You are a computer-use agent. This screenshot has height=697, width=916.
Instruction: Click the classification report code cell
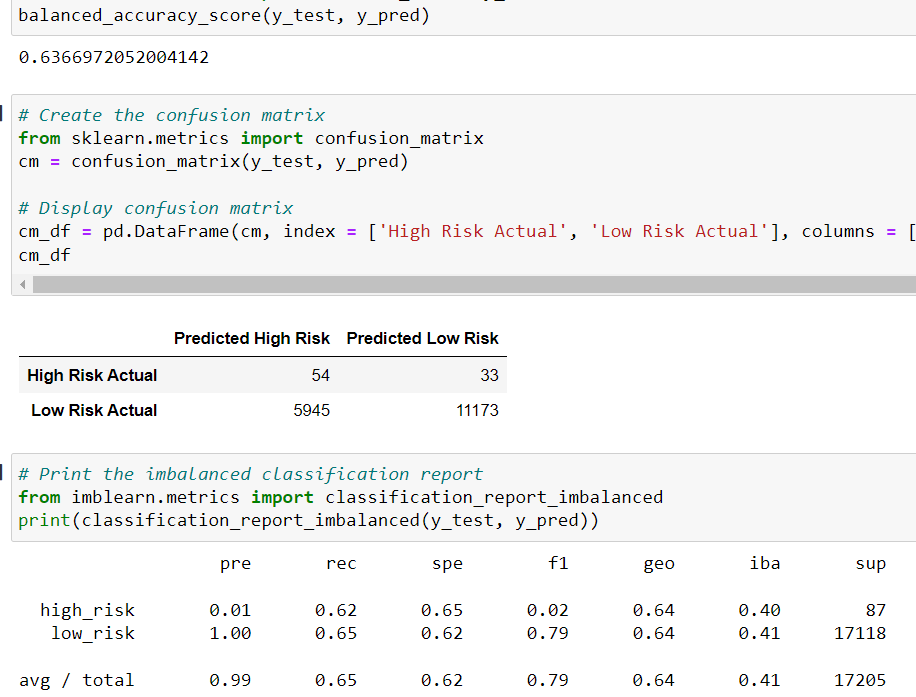[x=464, y=497]
